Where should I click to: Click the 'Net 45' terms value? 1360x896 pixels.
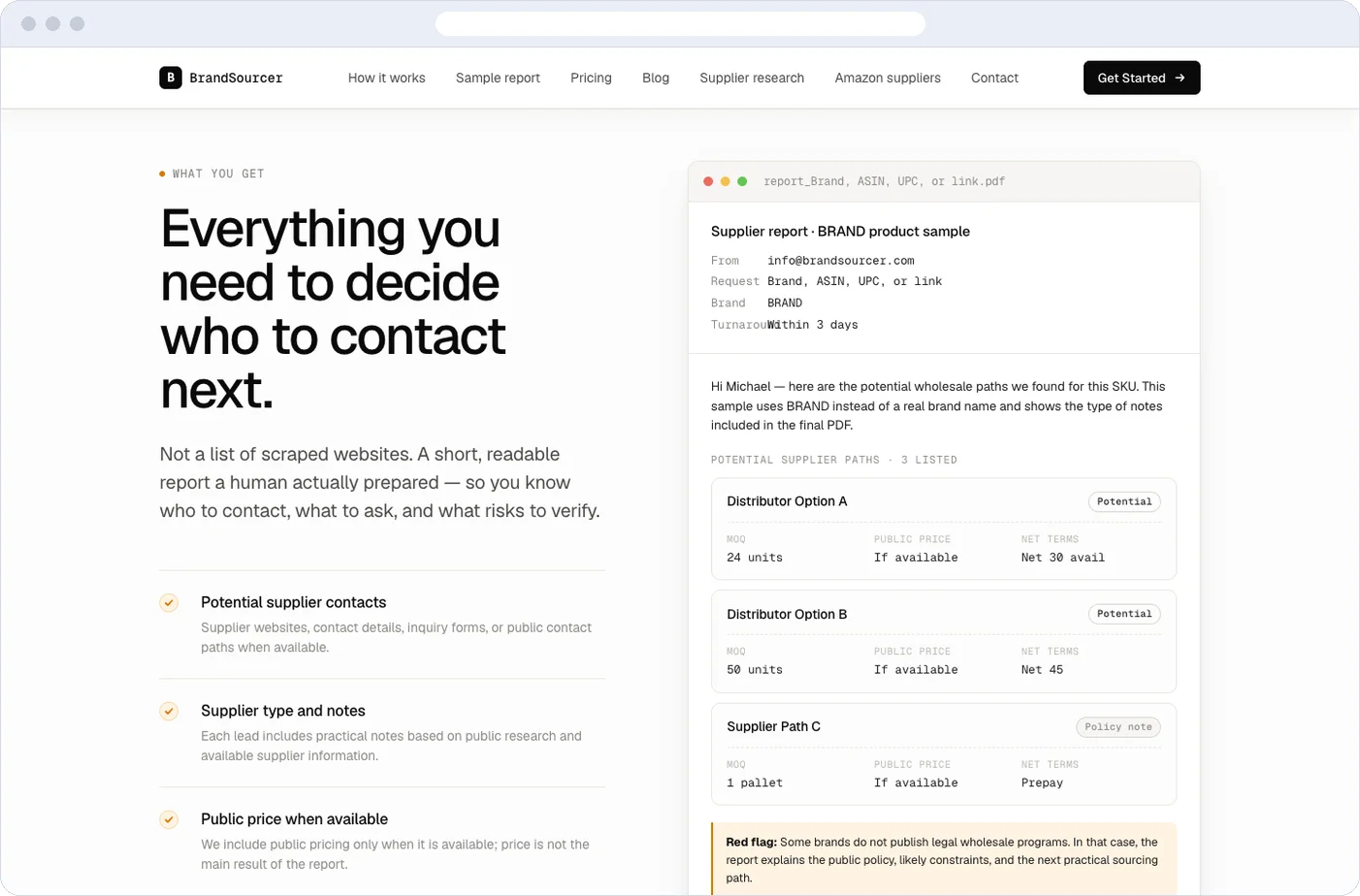coord(1042,670)
